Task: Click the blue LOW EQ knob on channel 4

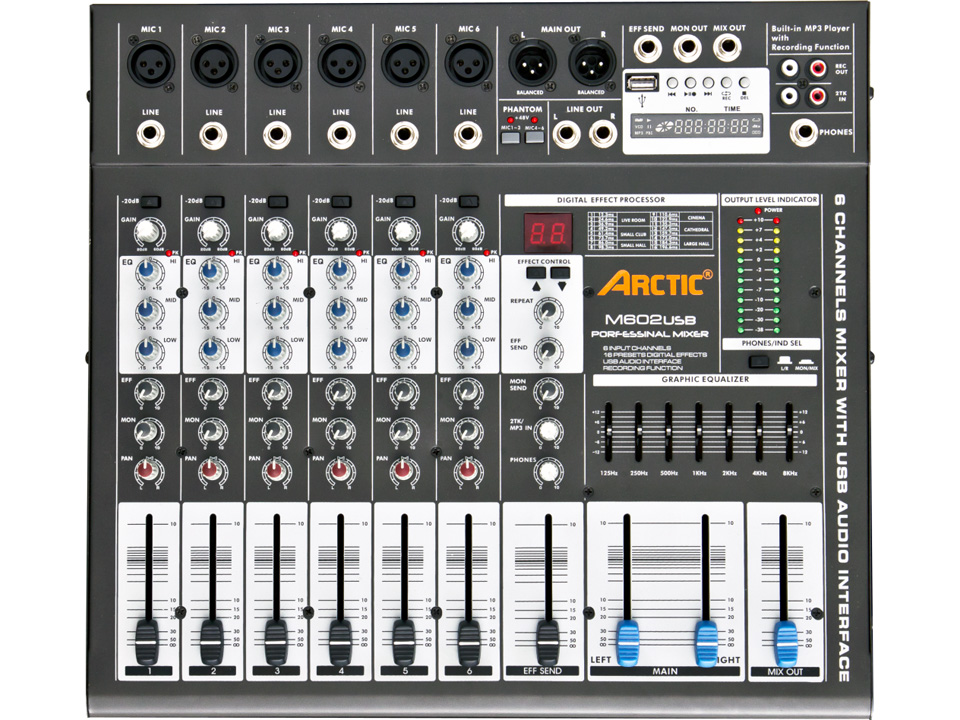Action: [x=338, y=351]
